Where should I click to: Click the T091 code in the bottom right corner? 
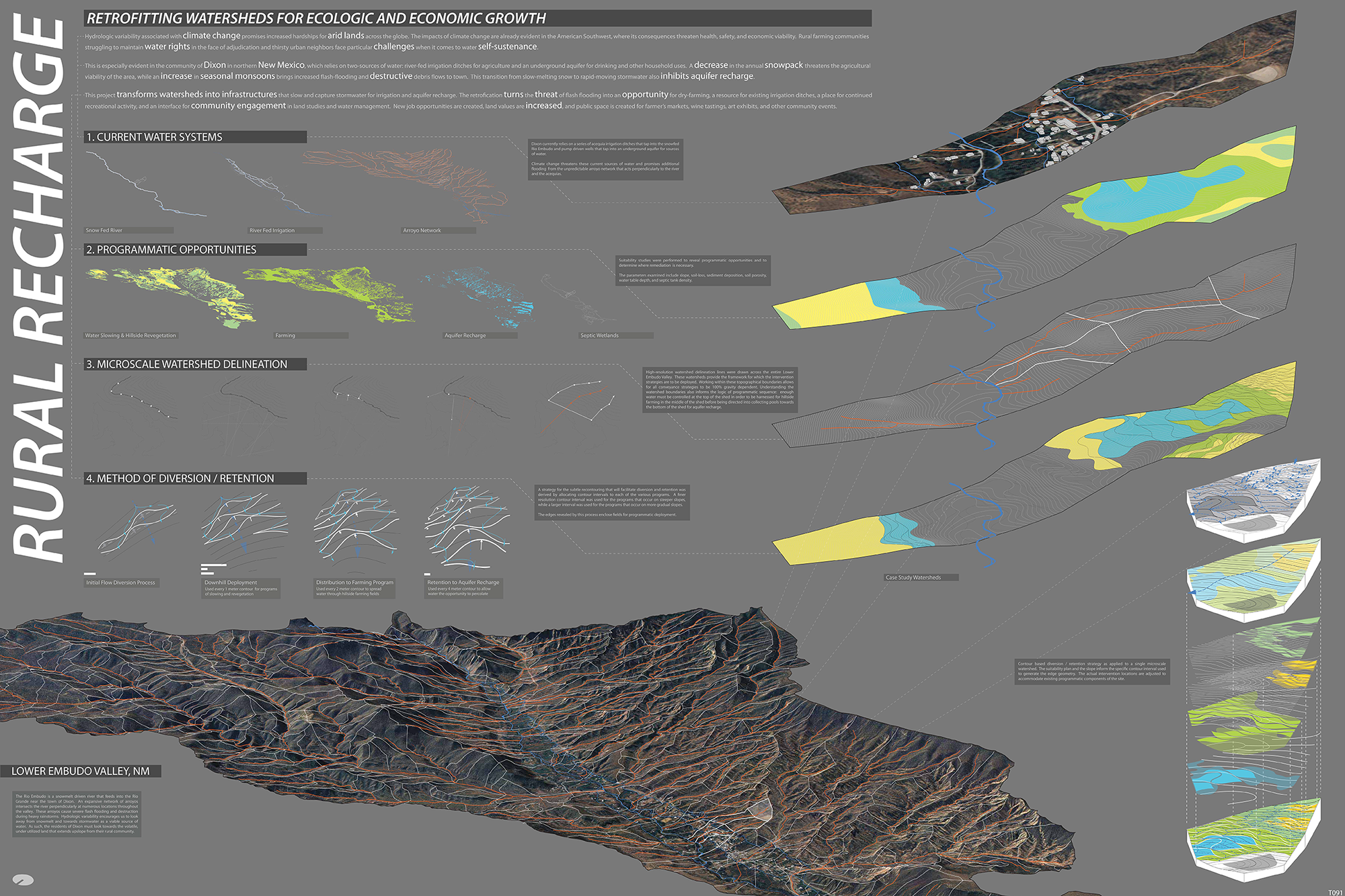[1334, 892]
